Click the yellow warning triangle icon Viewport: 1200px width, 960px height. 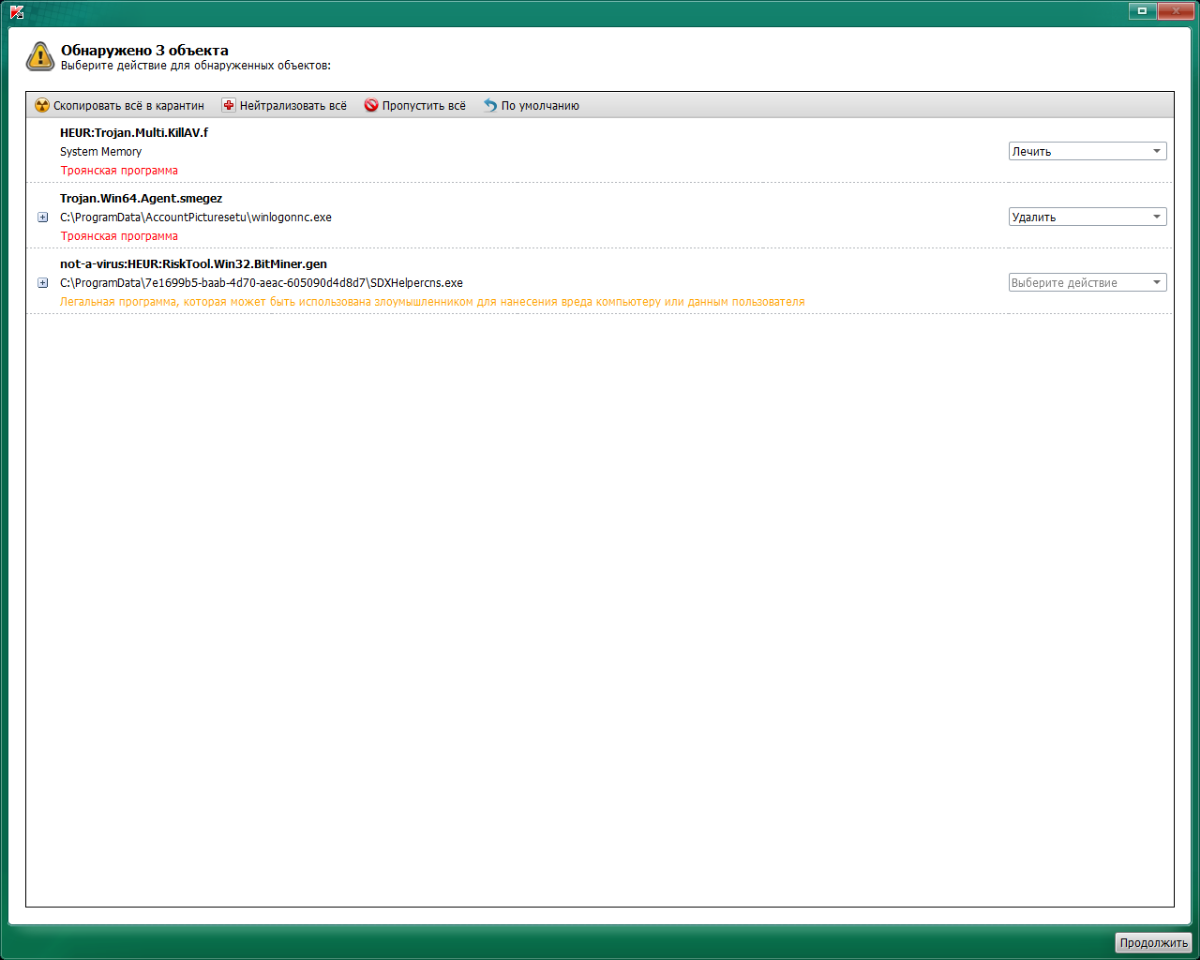click(x=39, y=55)
